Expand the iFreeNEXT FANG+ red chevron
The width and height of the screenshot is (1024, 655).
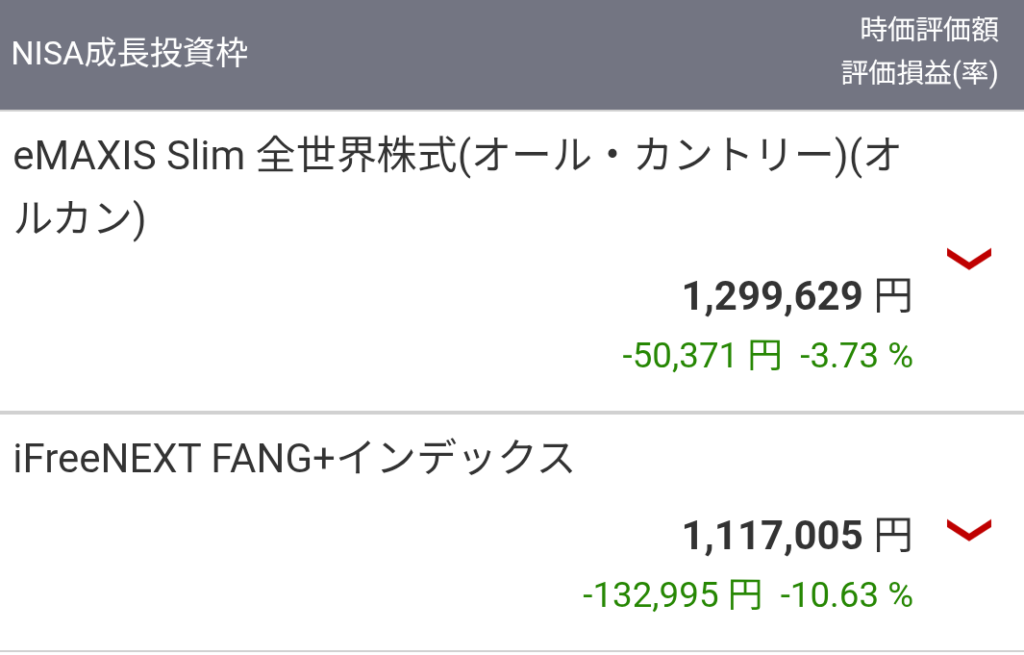(968, 530)
